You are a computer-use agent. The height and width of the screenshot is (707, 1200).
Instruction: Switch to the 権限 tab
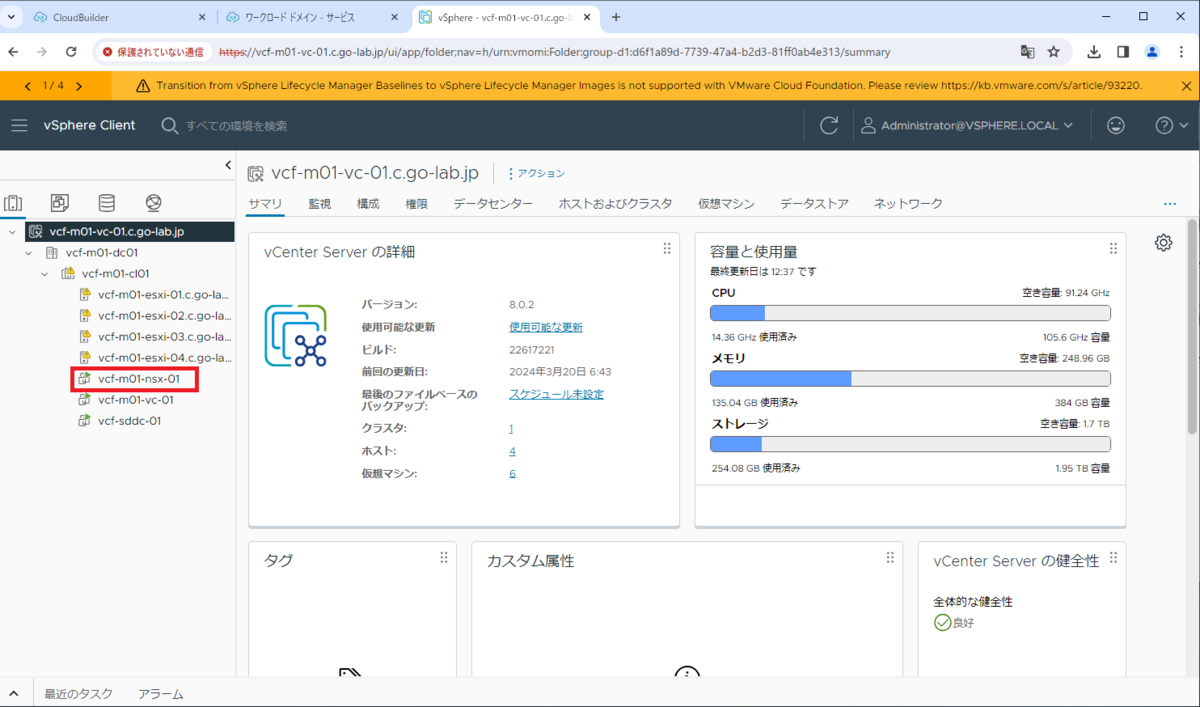pyautogui.click(x=417, y=204)
